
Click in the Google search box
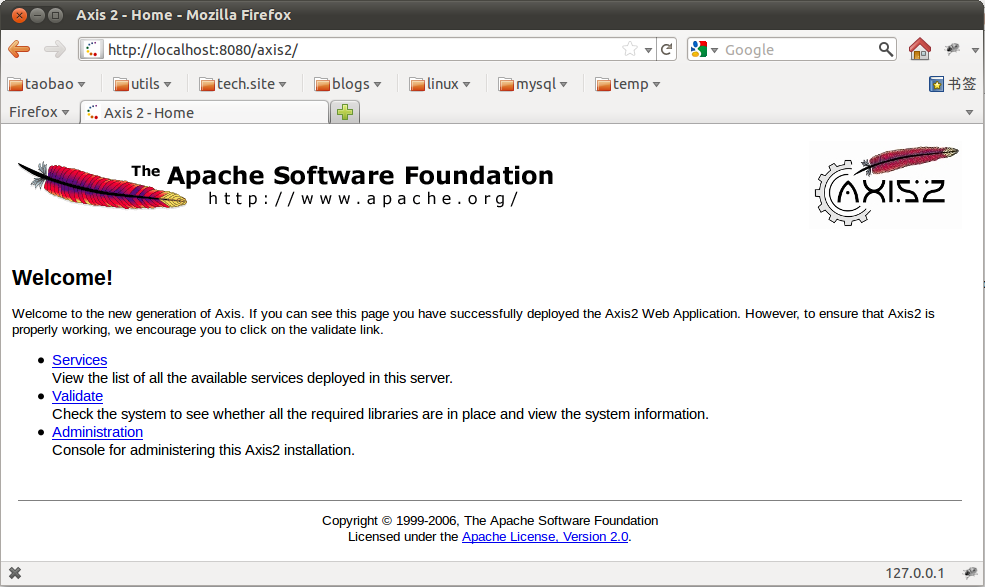click(x=799, y=50)
